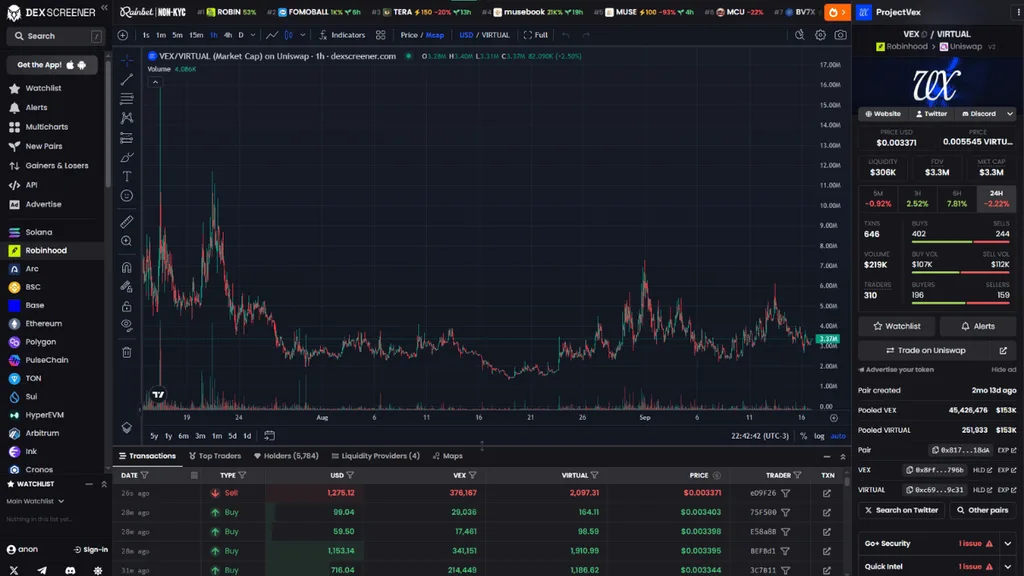Select the crosshair cursor tool
The image size is (1024, 576).
pyautogui.click(x=127, y=60)
